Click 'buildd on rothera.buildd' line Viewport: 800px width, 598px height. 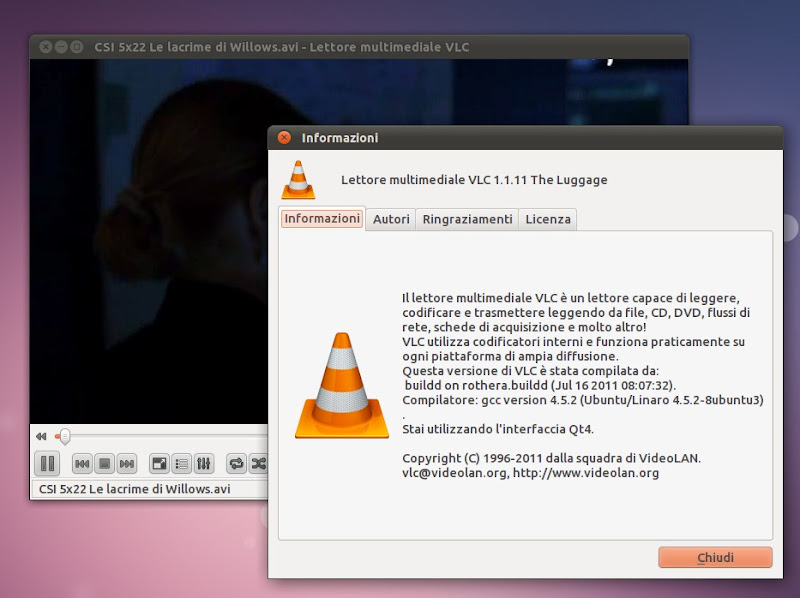540,385
